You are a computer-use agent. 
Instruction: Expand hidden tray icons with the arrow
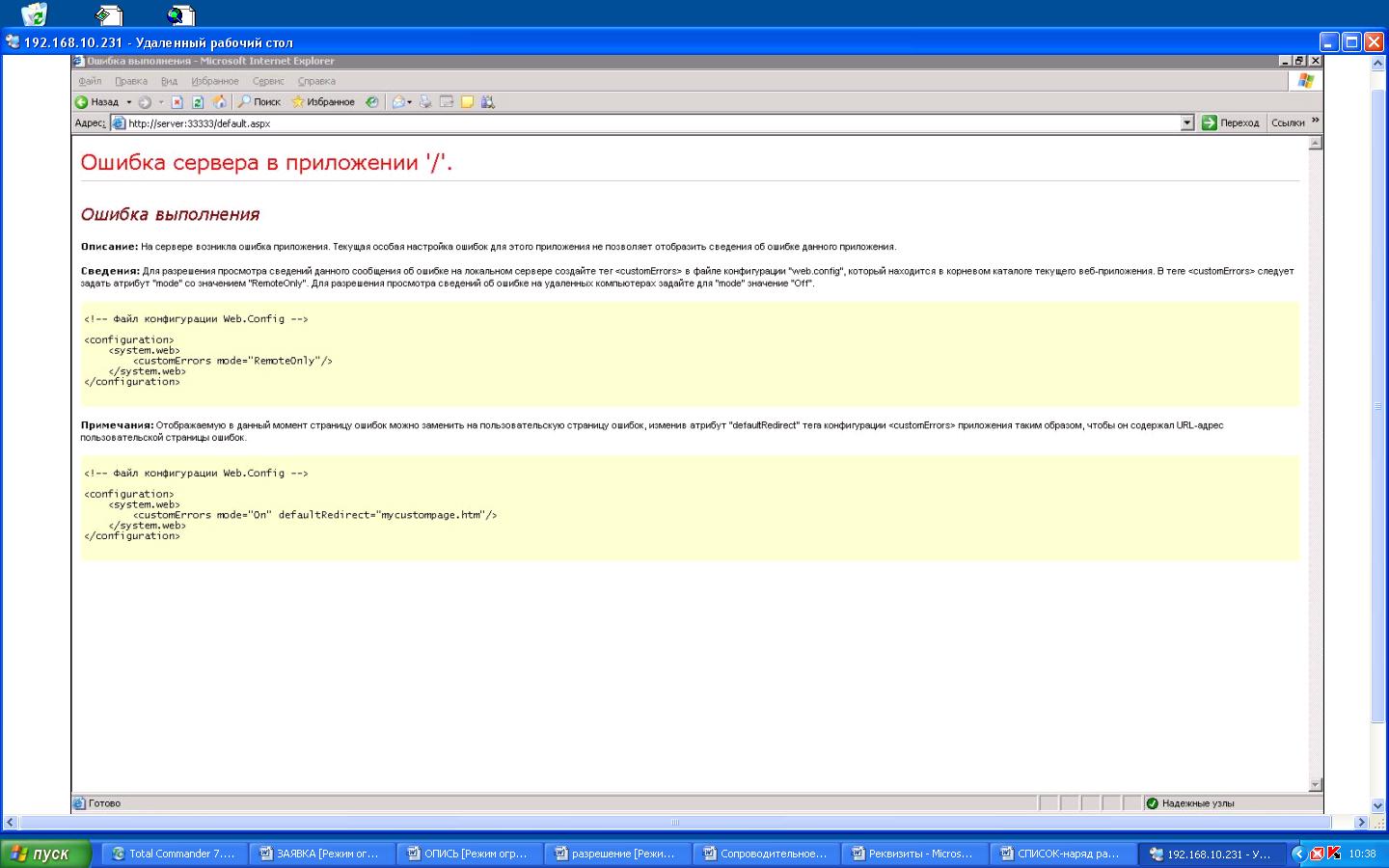tap(1298, 854)
